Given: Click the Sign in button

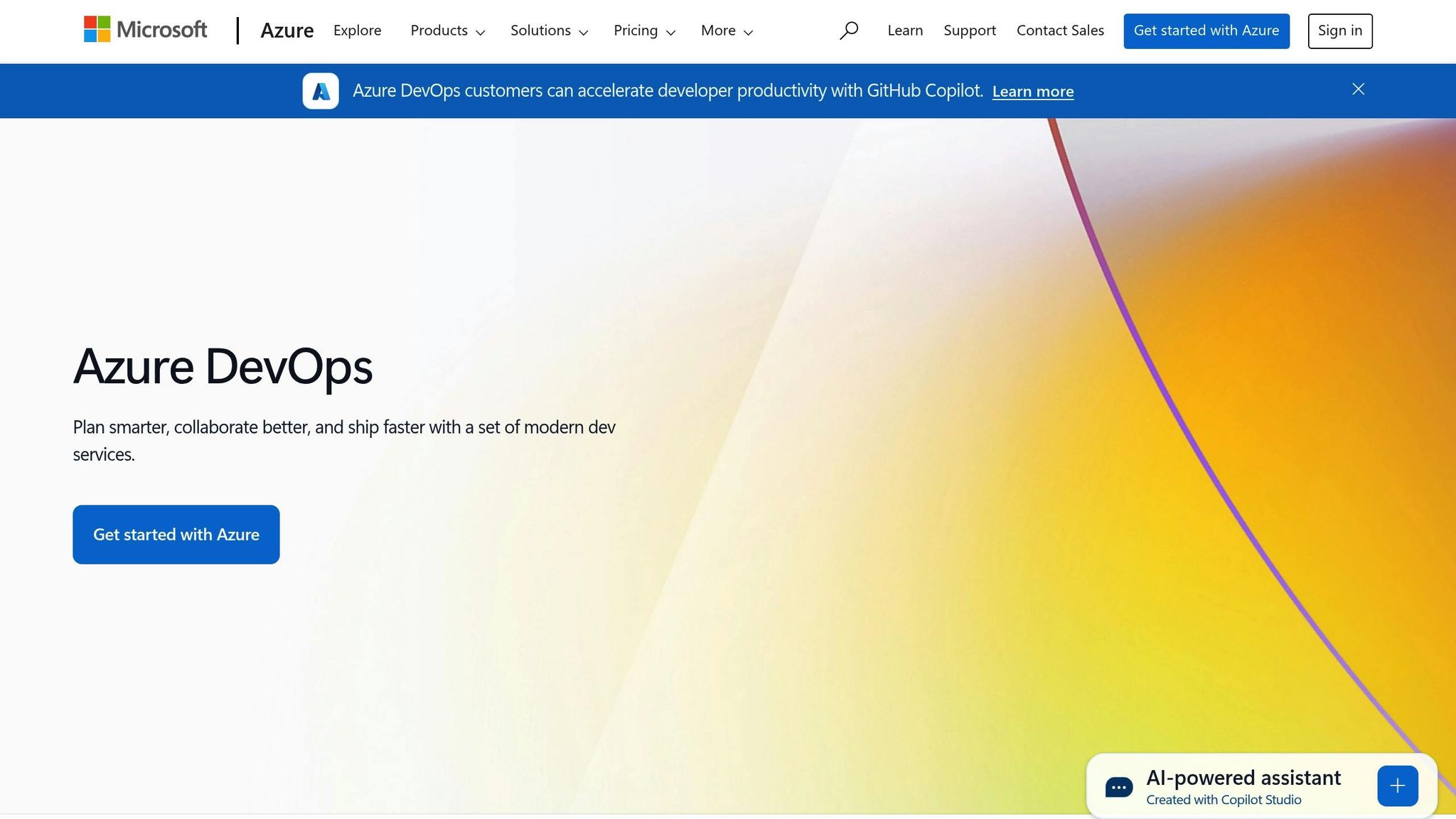Looking at the screenshot, I should pyautogui.click(x=1340, y=31).
